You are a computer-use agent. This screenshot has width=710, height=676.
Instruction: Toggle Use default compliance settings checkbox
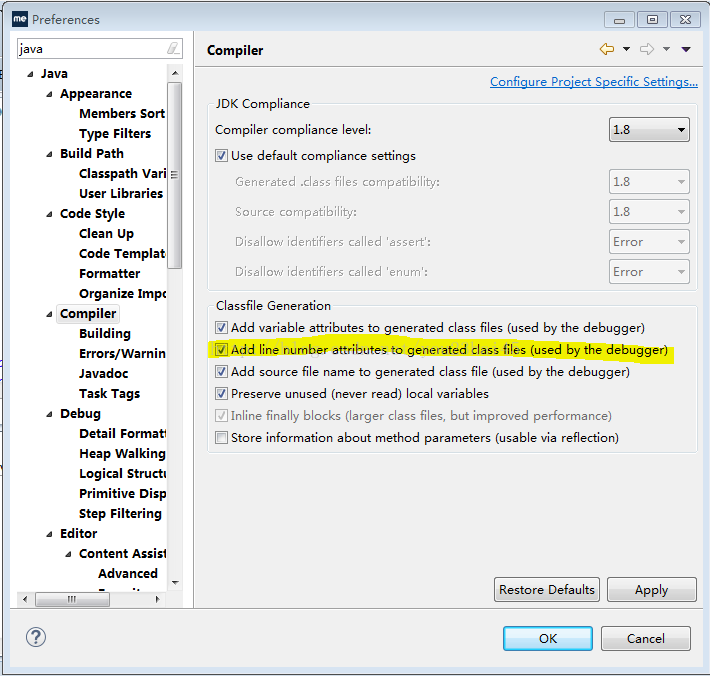coord(221,156)
